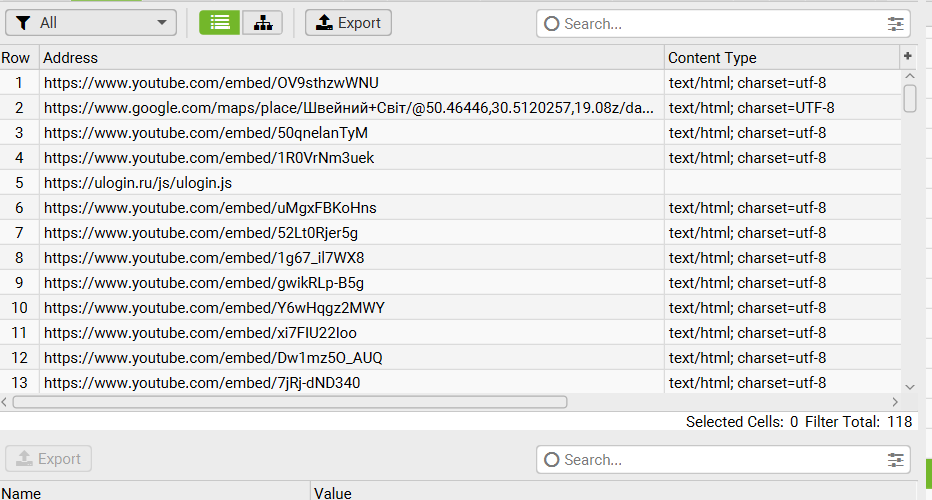Click the lower disabled Export button
This screenshot has height=500, width=932.
(49, 458)
